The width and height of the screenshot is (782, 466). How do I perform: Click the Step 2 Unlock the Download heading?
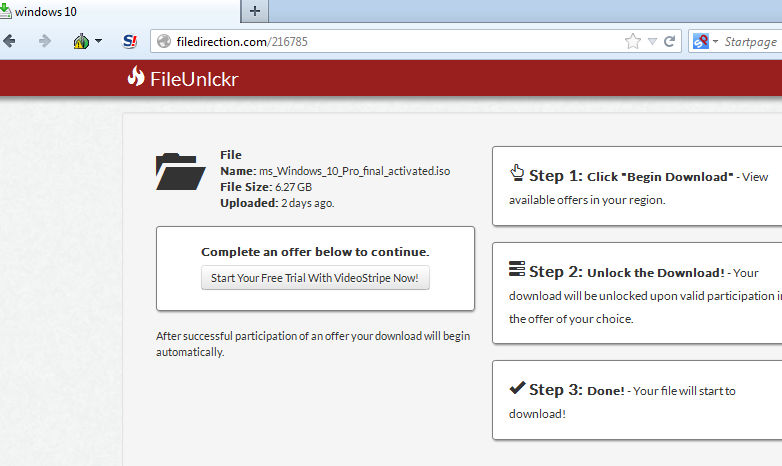(627, 272)
